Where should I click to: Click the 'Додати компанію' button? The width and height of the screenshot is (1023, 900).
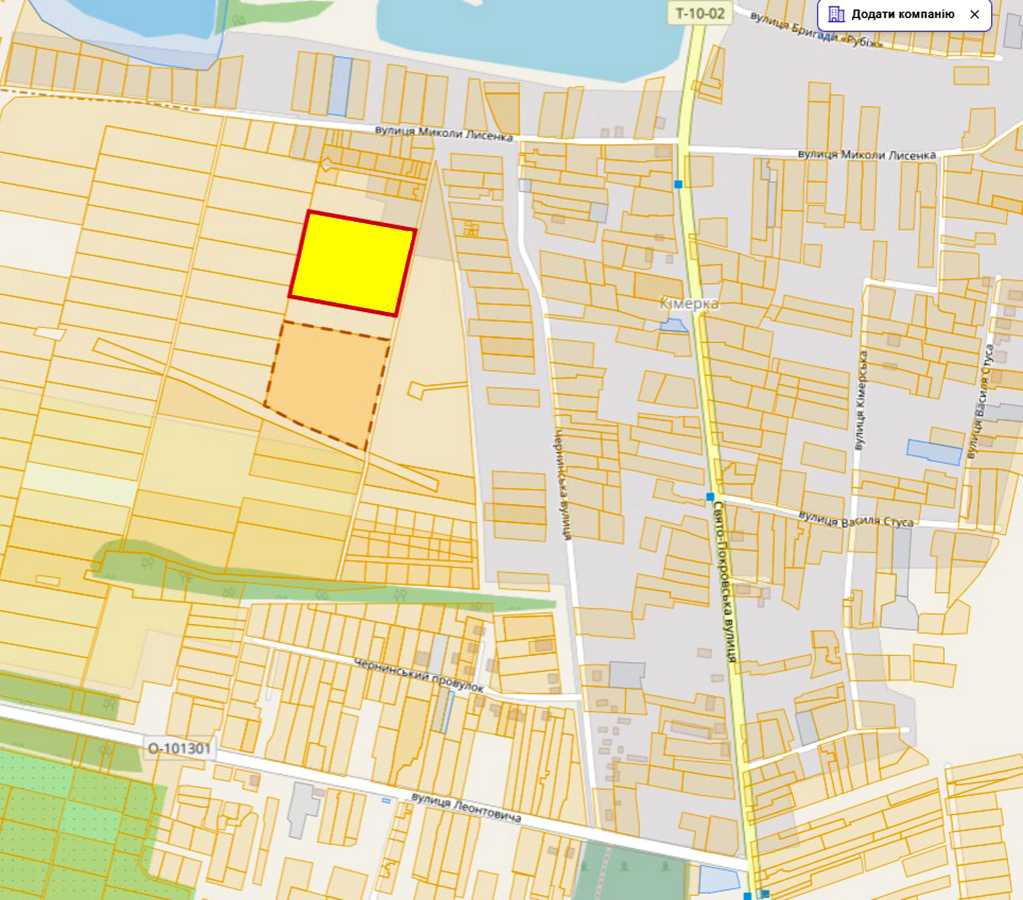point(904,14)
